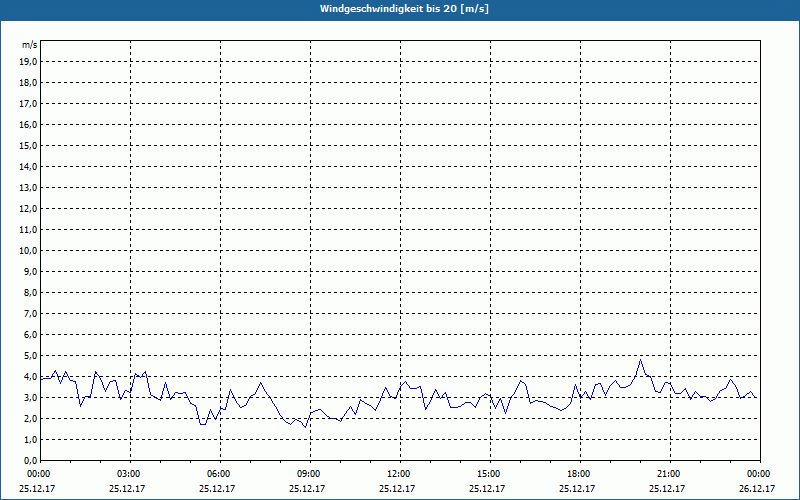This screenshot has width=800, height=500.
Task: Click the 16,0 y-axis label
Action: tap(28, 124)
